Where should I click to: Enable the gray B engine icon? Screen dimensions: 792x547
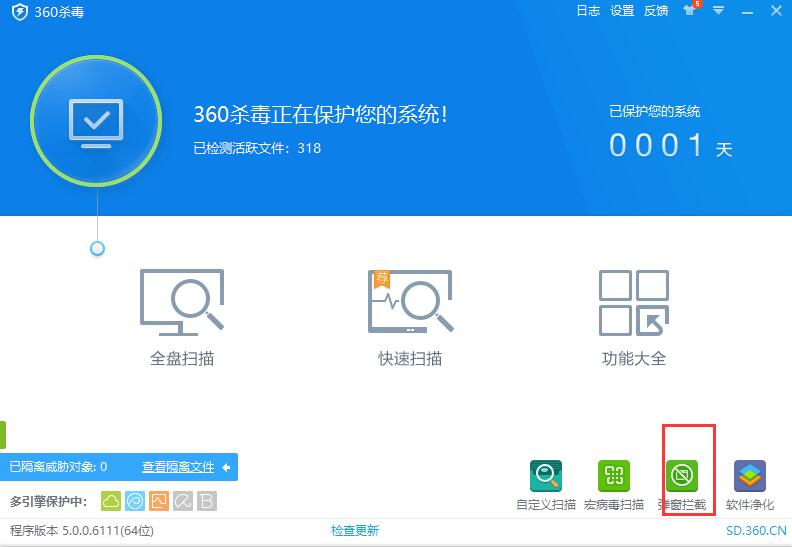coord(207,501)
